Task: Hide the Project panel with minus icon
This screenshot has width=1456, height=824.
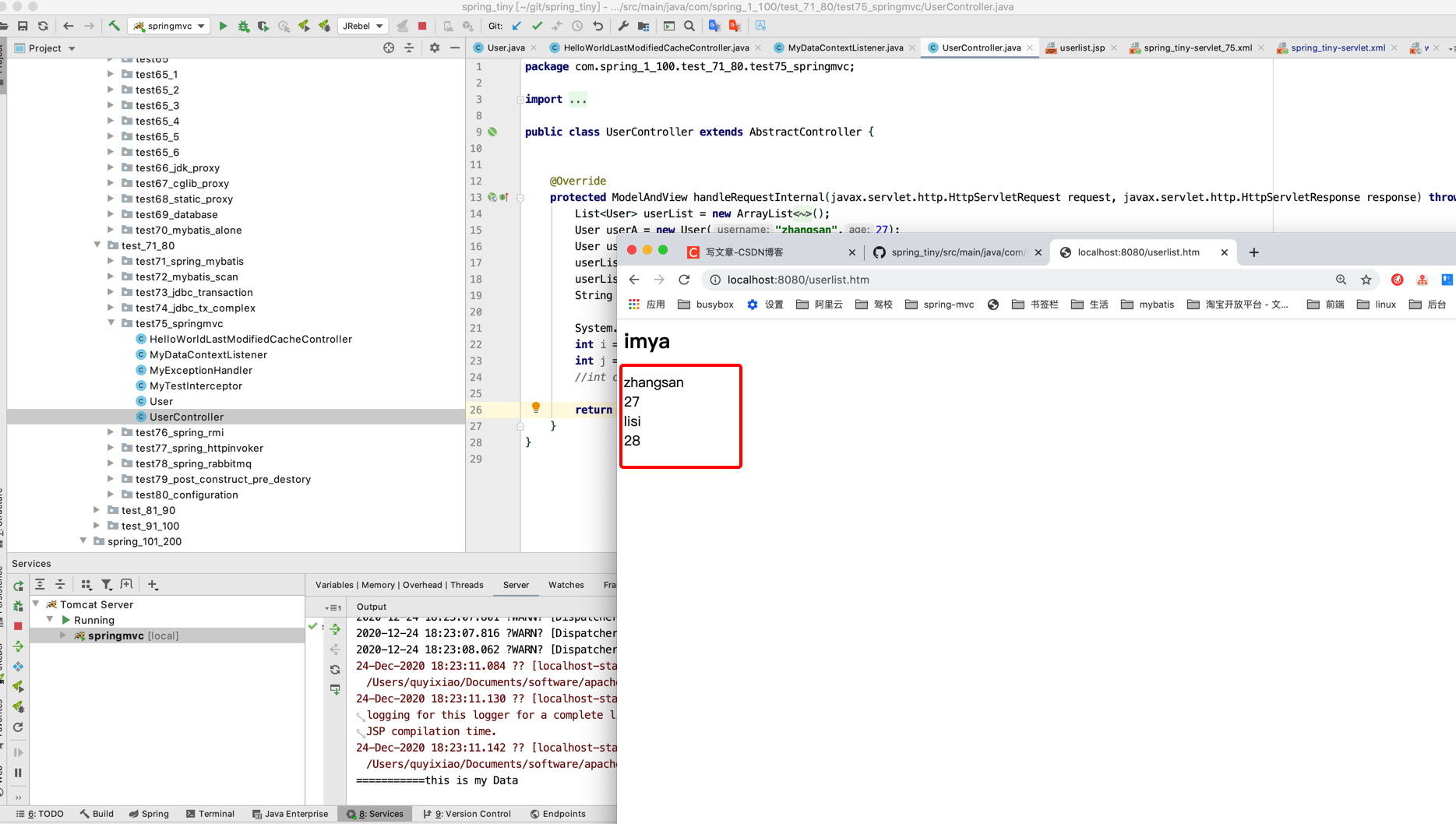Action: click(455, 48)
